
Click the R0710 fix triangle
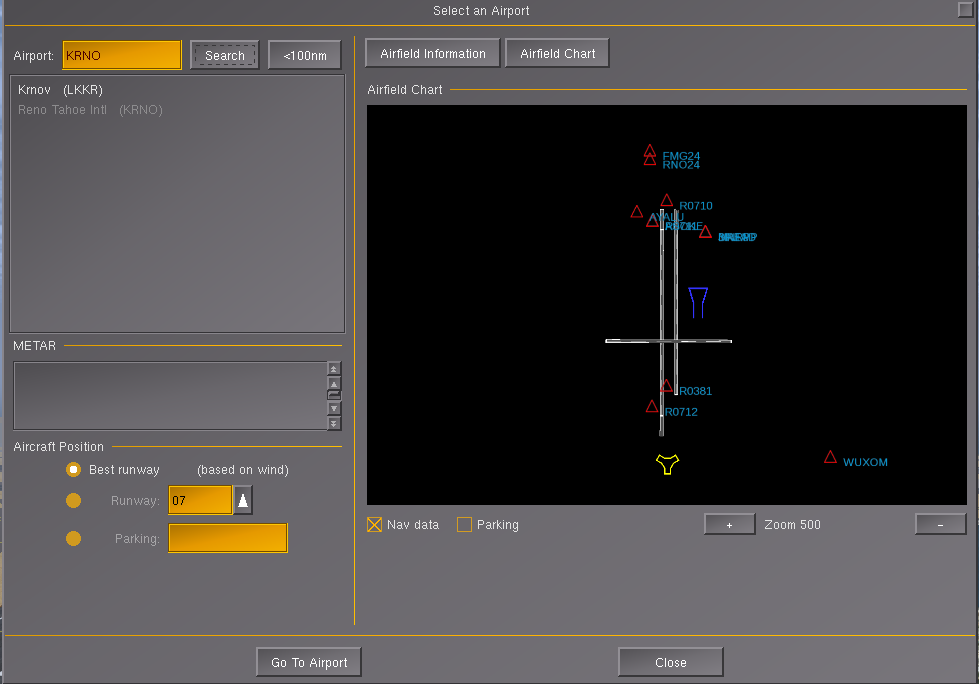667,200
